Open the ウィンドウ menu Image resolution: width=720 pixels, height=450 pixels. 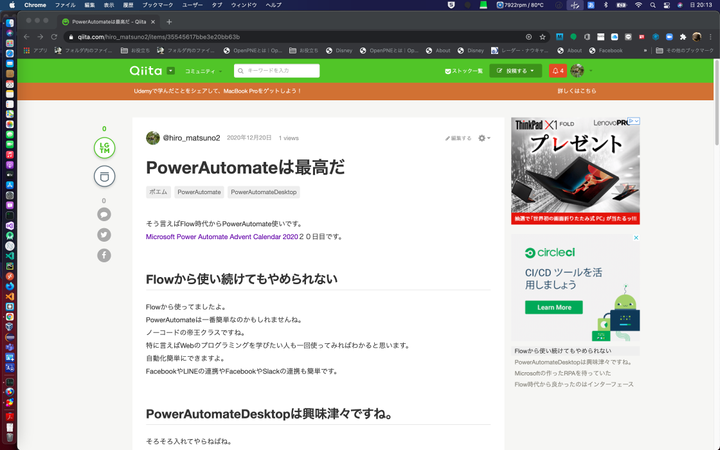pos(244,5)
